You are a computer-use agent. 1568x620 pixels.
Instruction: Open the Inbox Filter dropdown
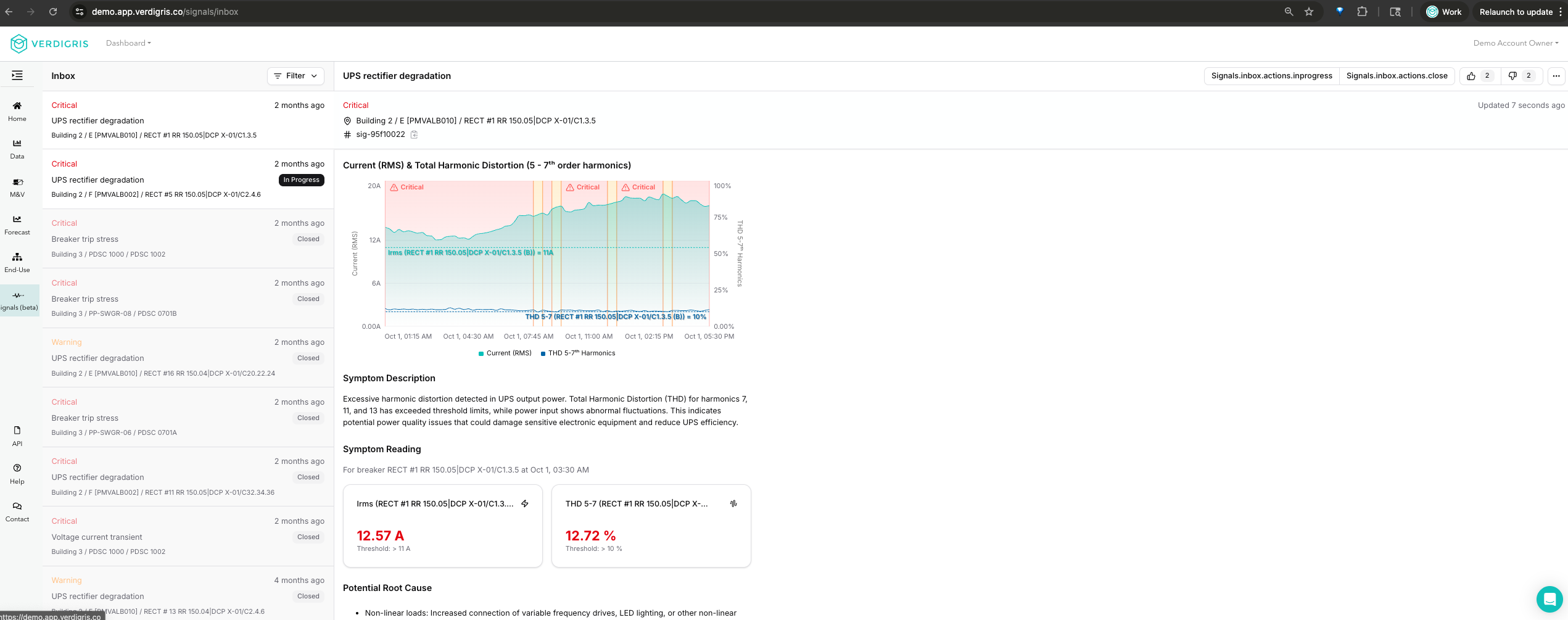point(296,76)
